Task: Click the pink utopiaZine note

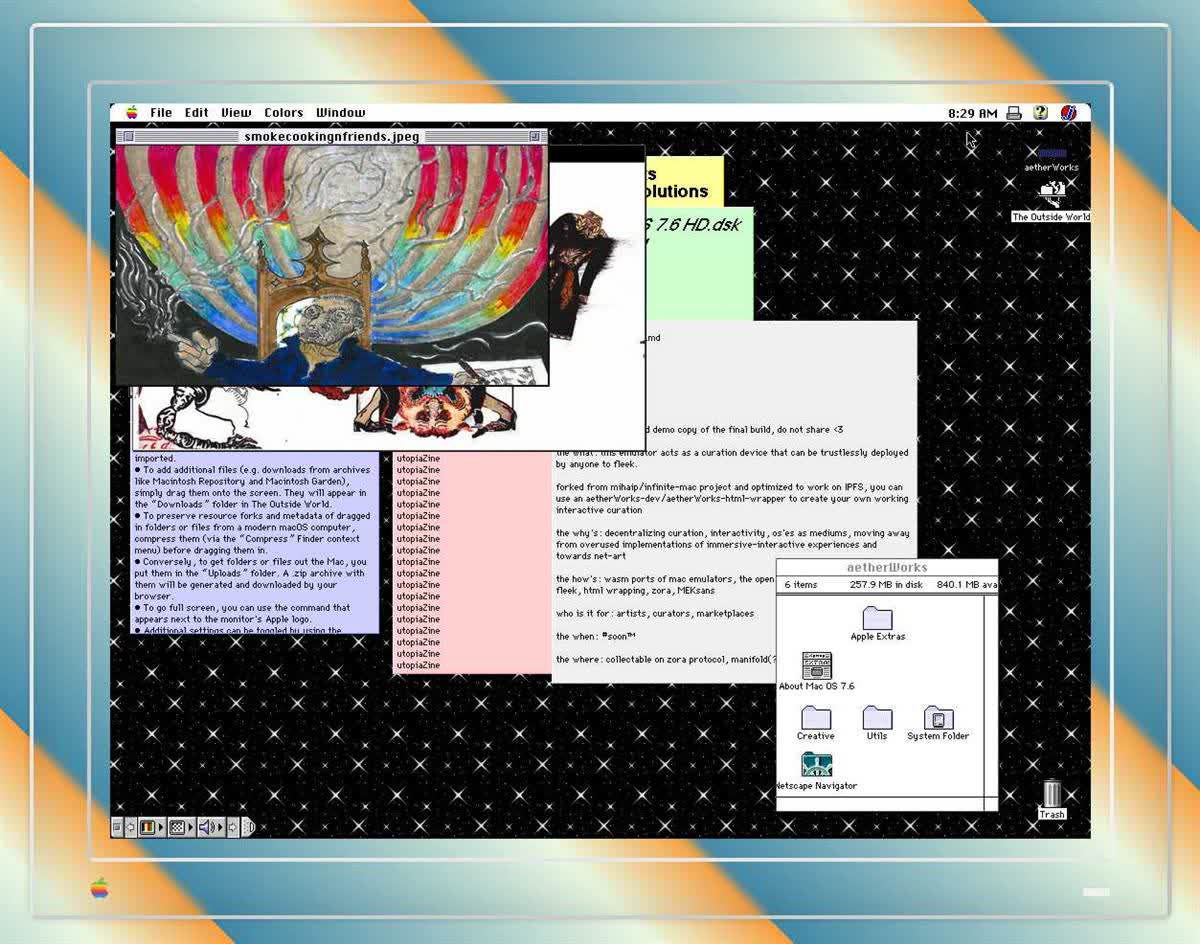Action: pyautogui.click(x=472, y=562)
